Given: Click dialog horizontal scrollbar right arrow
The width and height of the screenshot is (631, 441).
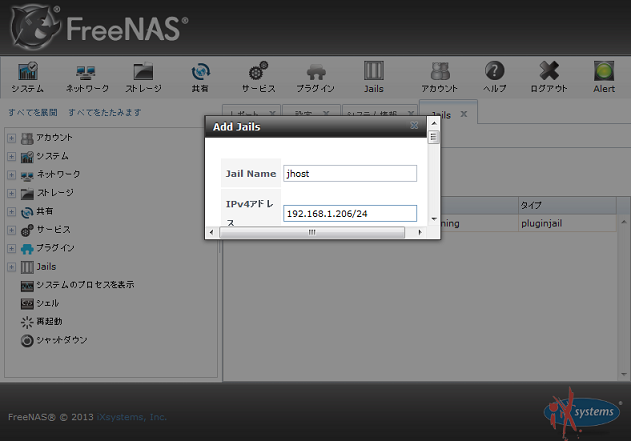Looking at the screenshot, I should tap(420, 232).
